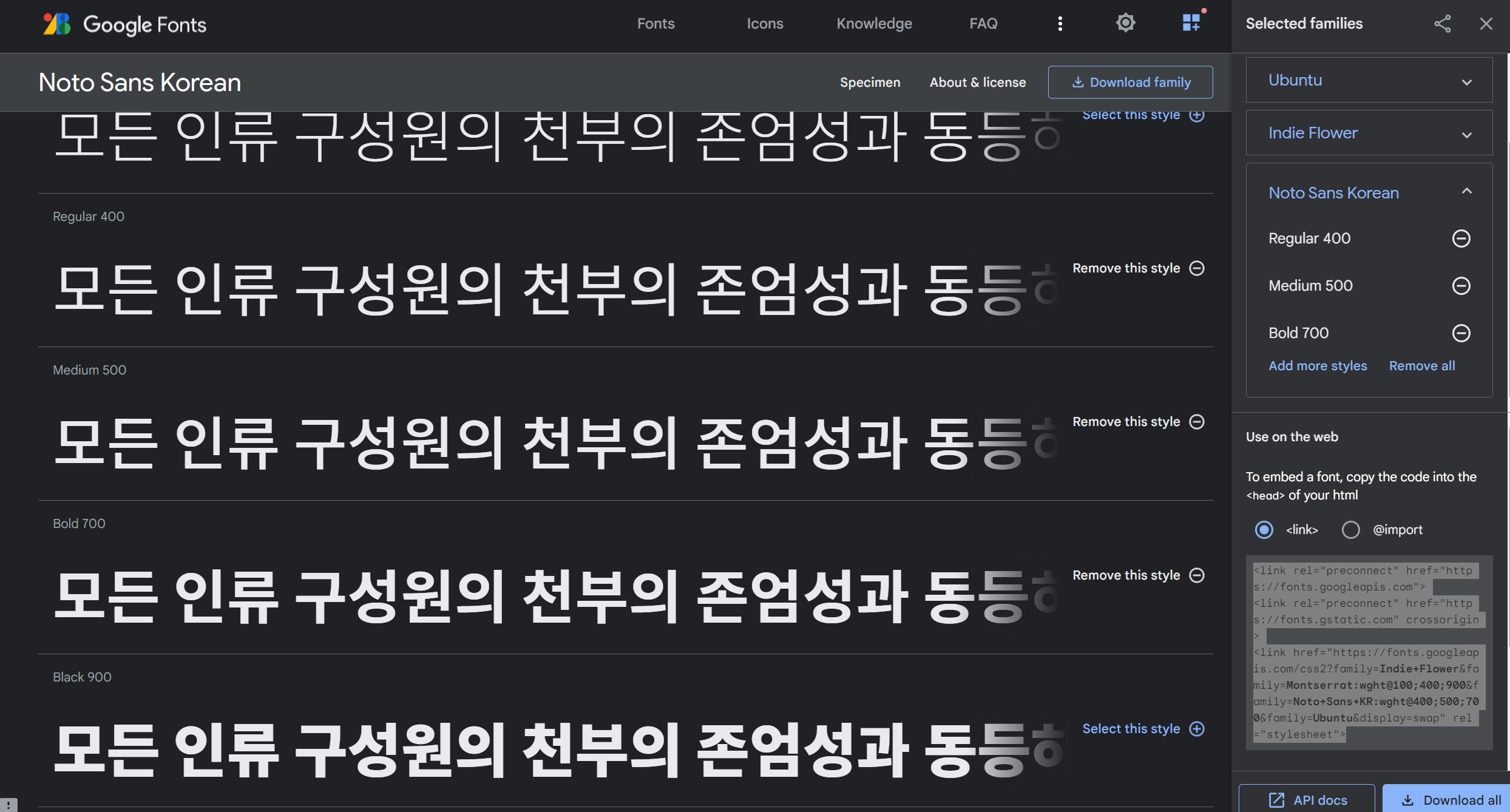The image size is (1510, 812).
Task: Click the 'Black 900' style heading
Action: 82,677
